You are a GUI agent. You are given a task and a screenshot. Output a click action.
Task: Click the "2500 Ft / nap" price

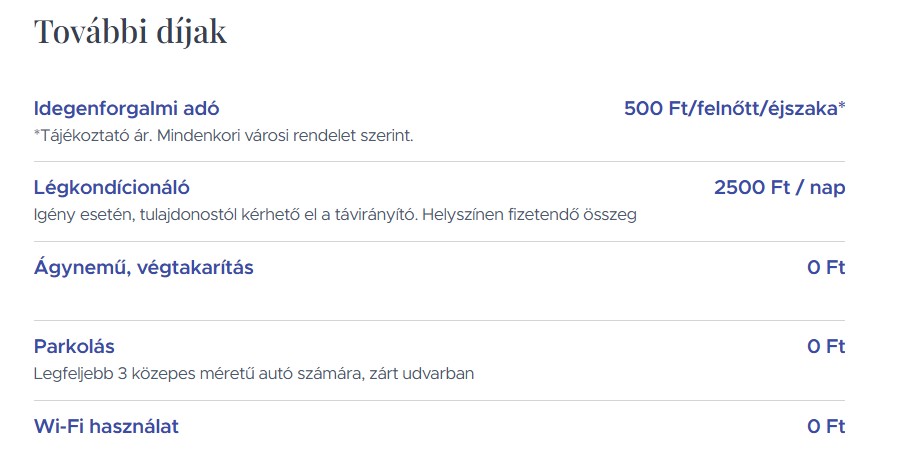pyautogui.click(x=779, y=187)
